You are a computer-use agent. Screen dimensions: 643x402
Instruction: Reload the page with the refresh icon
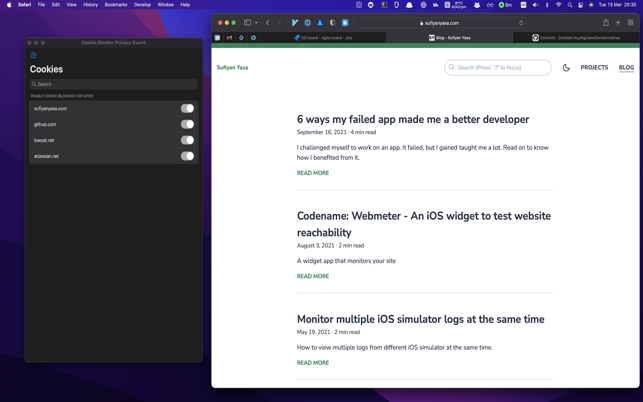[521, 23]
